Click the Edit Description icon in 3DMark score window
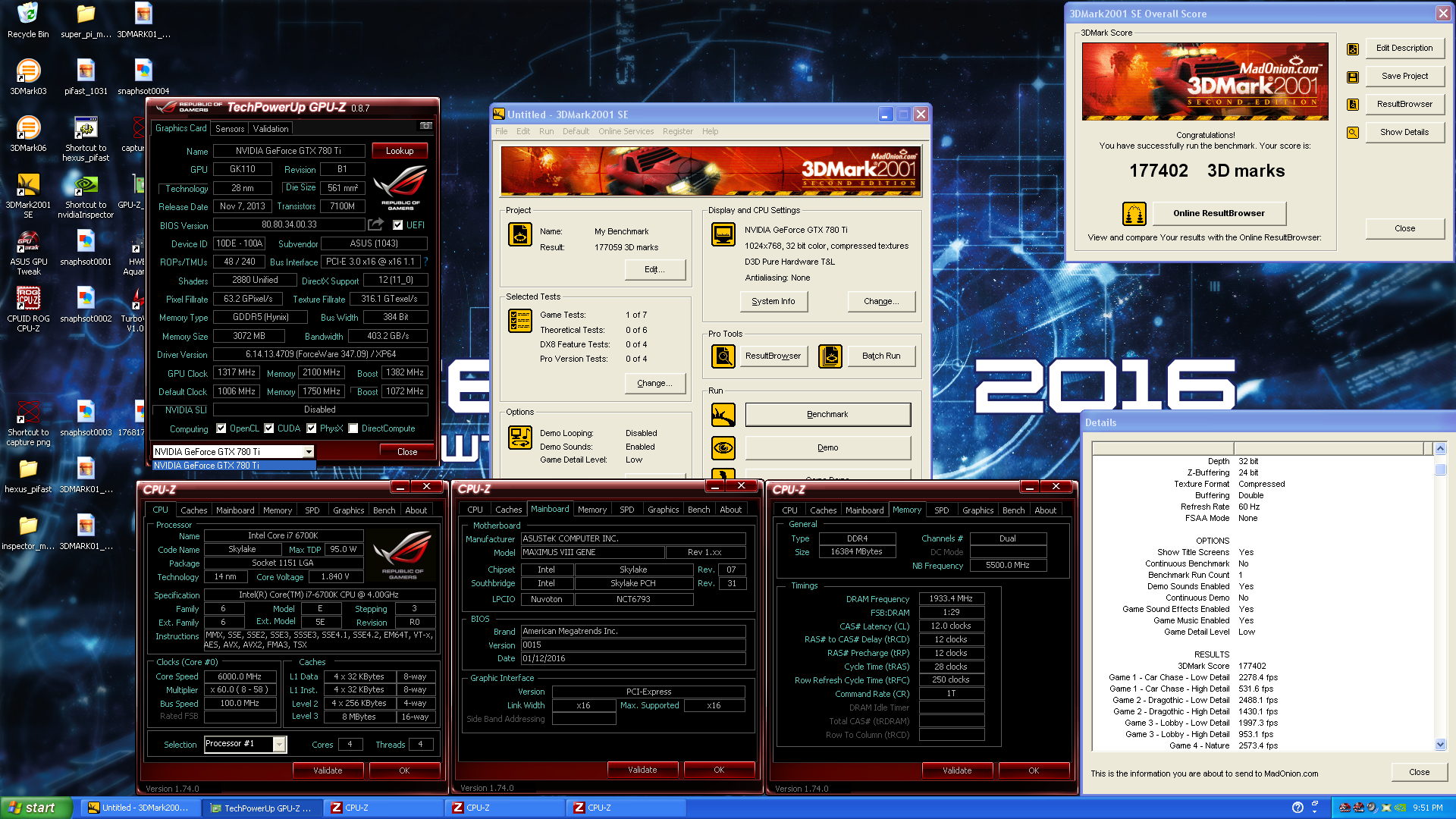The height and width of the screenshot is (819, 1456). (x=1352, y=49)
